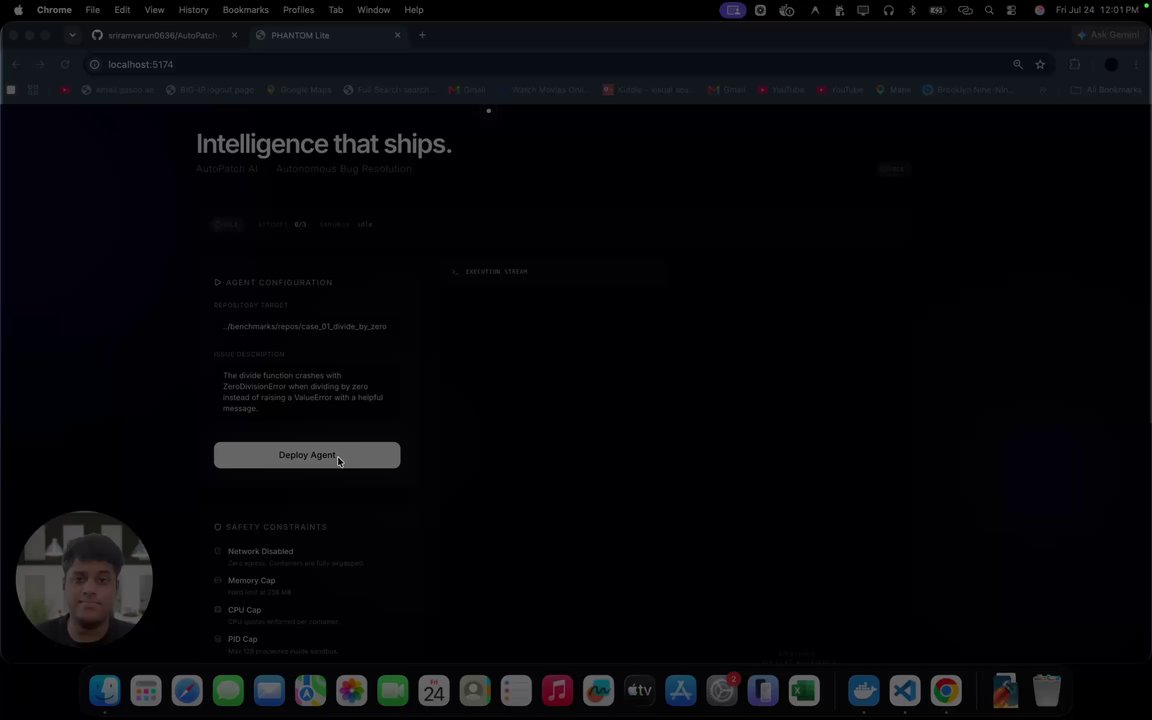
Task: Open the Help menu
Action: pyautogui.click(x=414, y=10)
